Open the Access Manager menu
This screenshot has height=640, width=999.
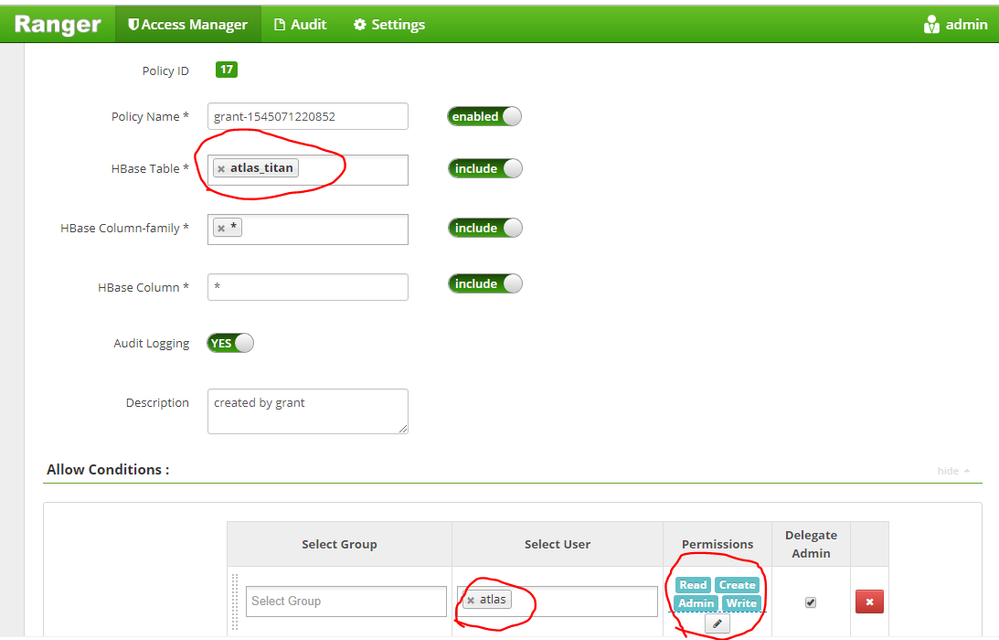(188, 24)
